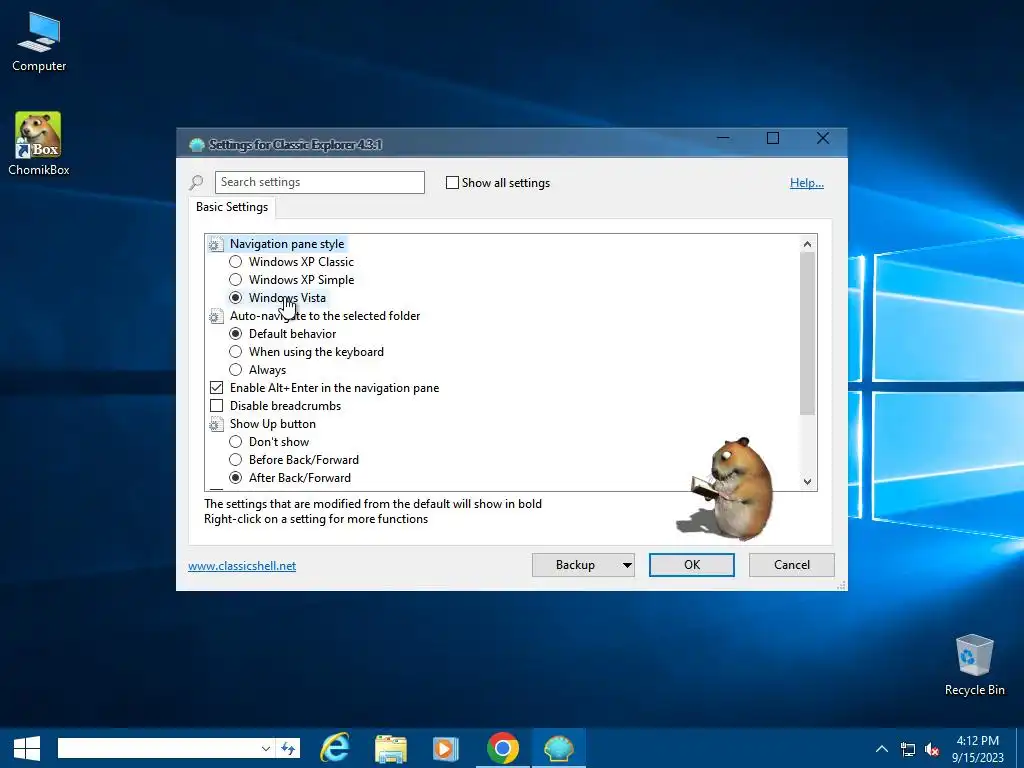Viewport: 1024px width, 768px height.
Task: Click the network tray icon
Action: (908, 749)
